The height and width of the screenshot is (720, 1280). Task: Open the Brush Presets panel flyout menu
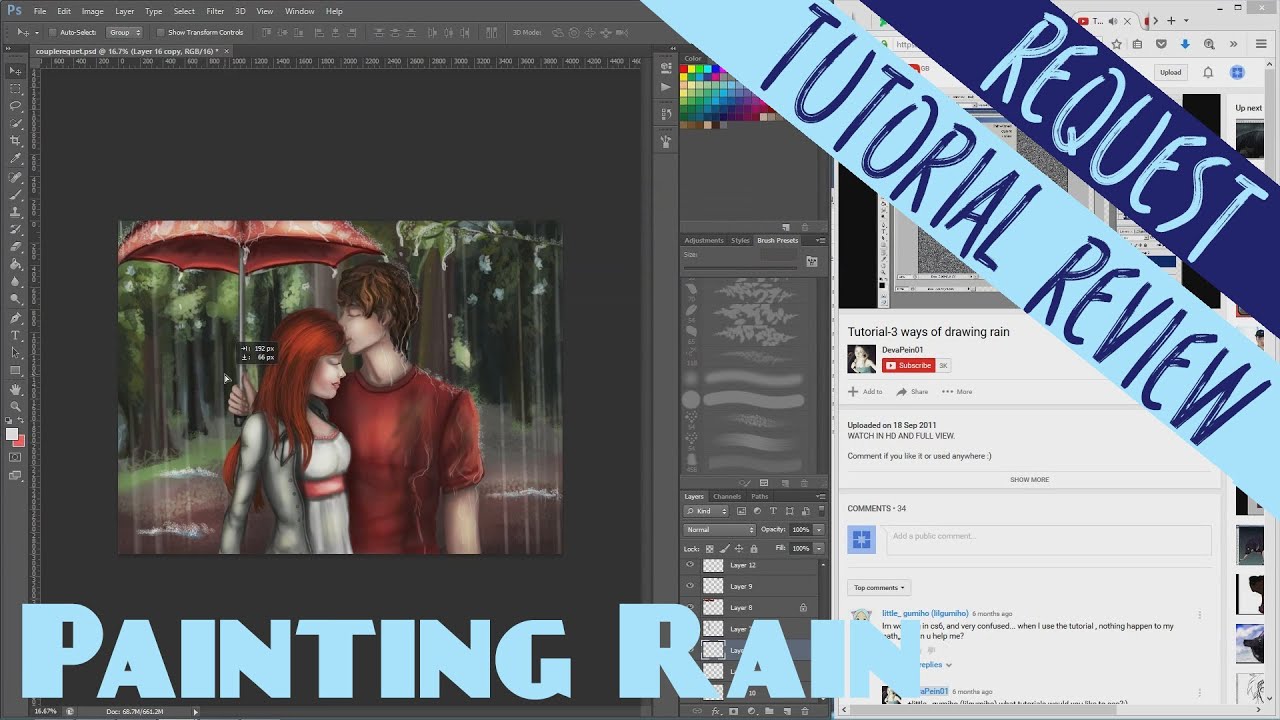click(821, 240)
